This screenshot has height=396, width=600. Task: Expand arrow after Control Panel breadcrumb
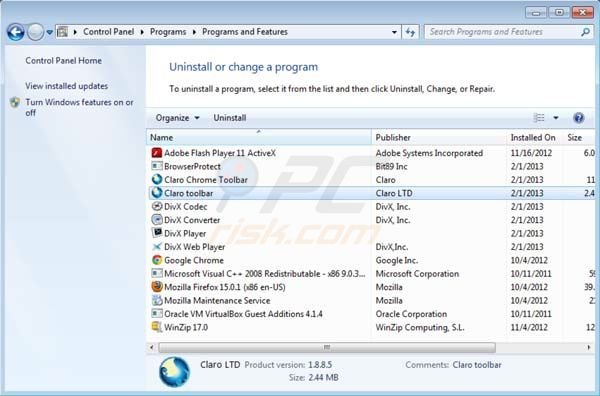(x=142, y=32)
